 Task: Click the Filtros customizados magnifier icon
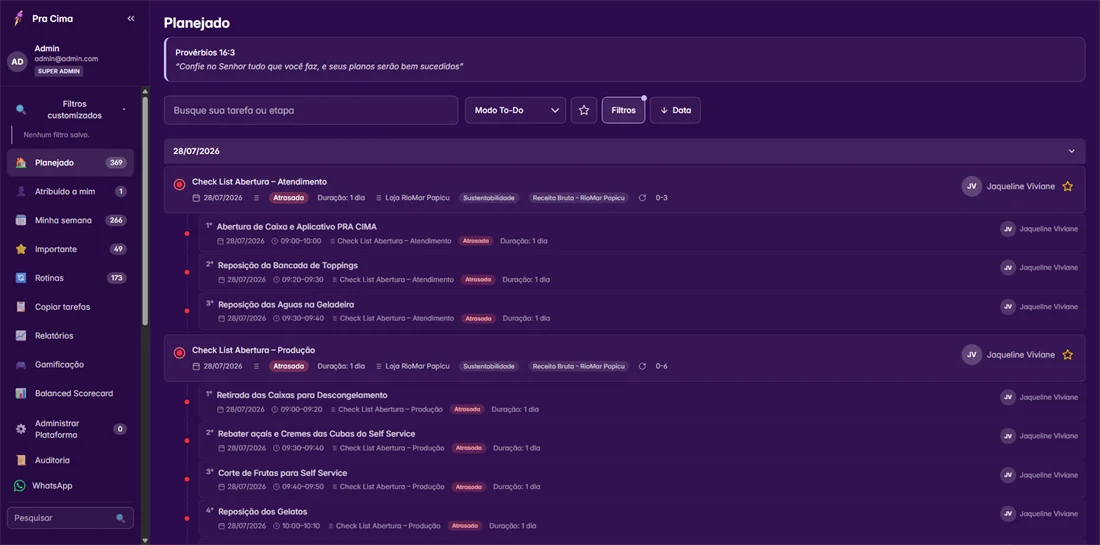click(x=21, y=109)
